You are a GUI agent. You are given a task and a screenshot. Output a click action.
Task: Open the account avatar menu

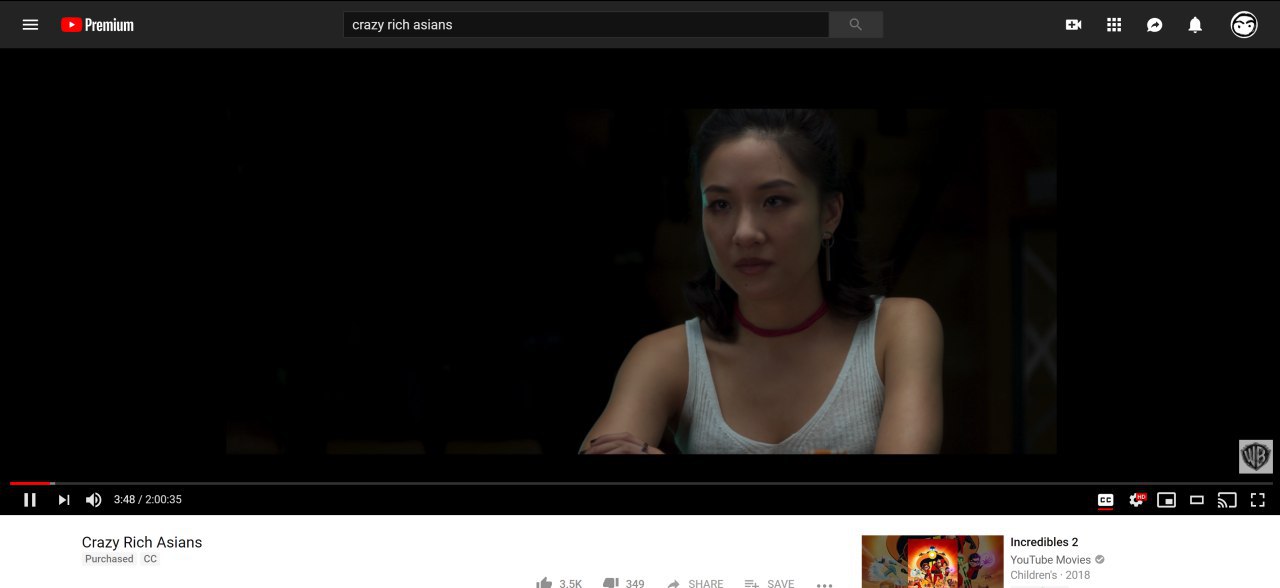(1244, 25)
